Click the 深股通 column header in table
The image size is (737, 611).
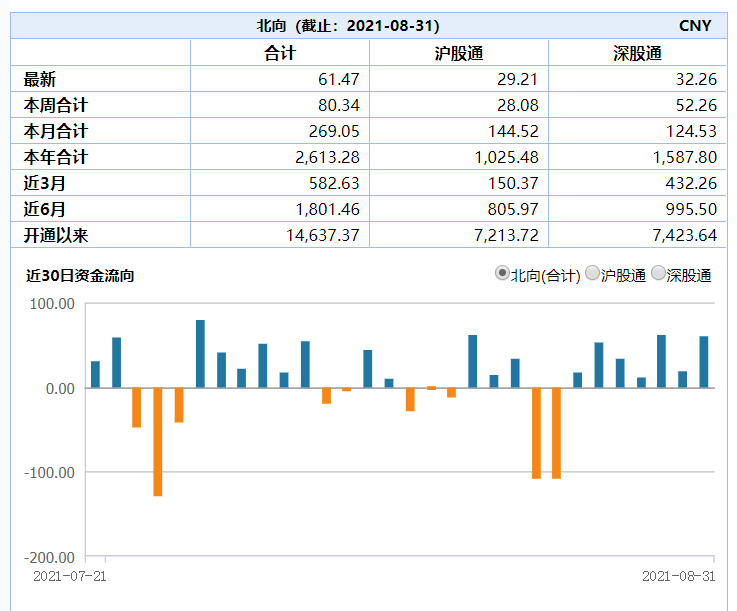click(x=637, y=53)
